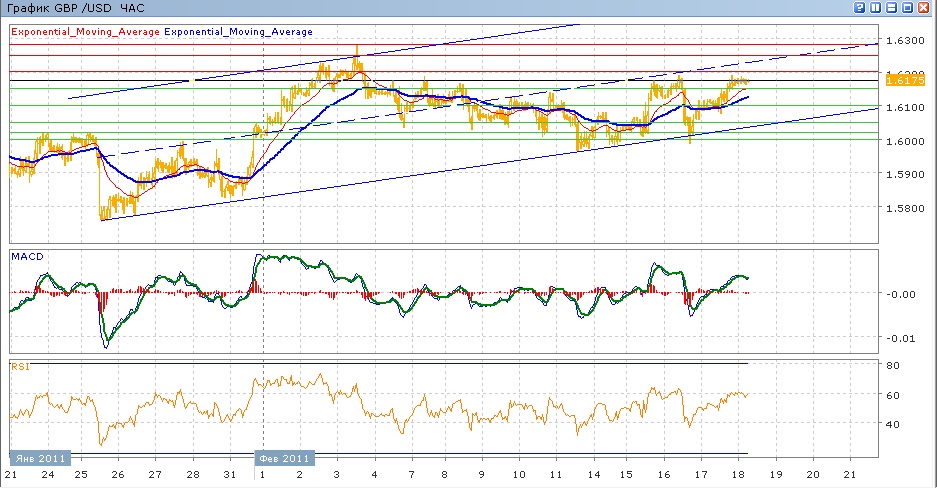Click the orange 1.6175 current price tag
The height and width of the screenshot is (488, 937).
tap(900, 80)
